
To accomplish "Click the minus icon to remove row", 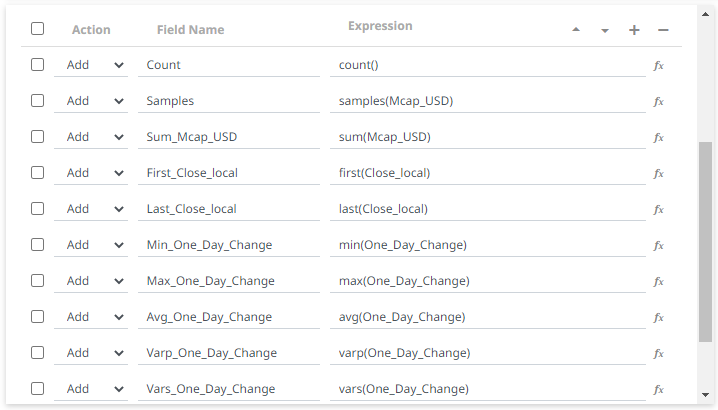I will click(663, 30).
